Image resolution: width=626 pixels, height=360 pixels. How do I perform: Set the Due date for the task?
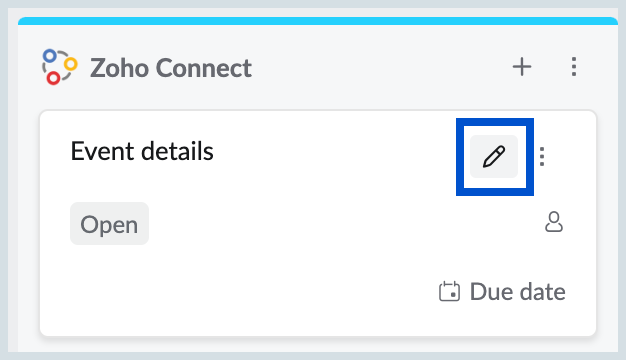[502, 291]
